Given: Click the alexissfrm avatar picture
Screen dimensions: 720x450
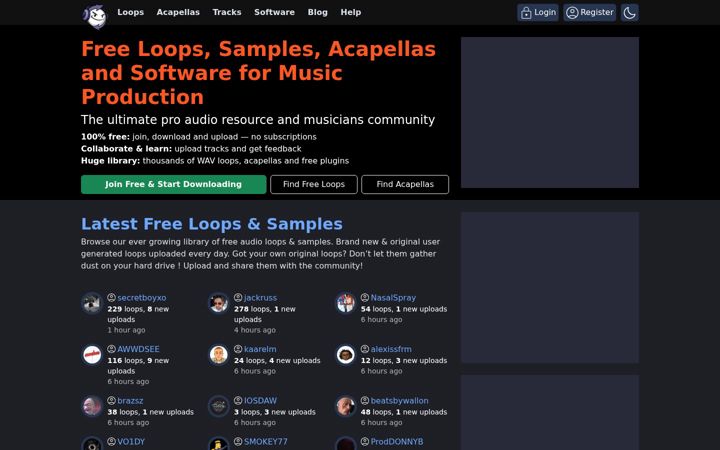Looking at the screenshot, I should pyautogui.click(x=345, y=354).
